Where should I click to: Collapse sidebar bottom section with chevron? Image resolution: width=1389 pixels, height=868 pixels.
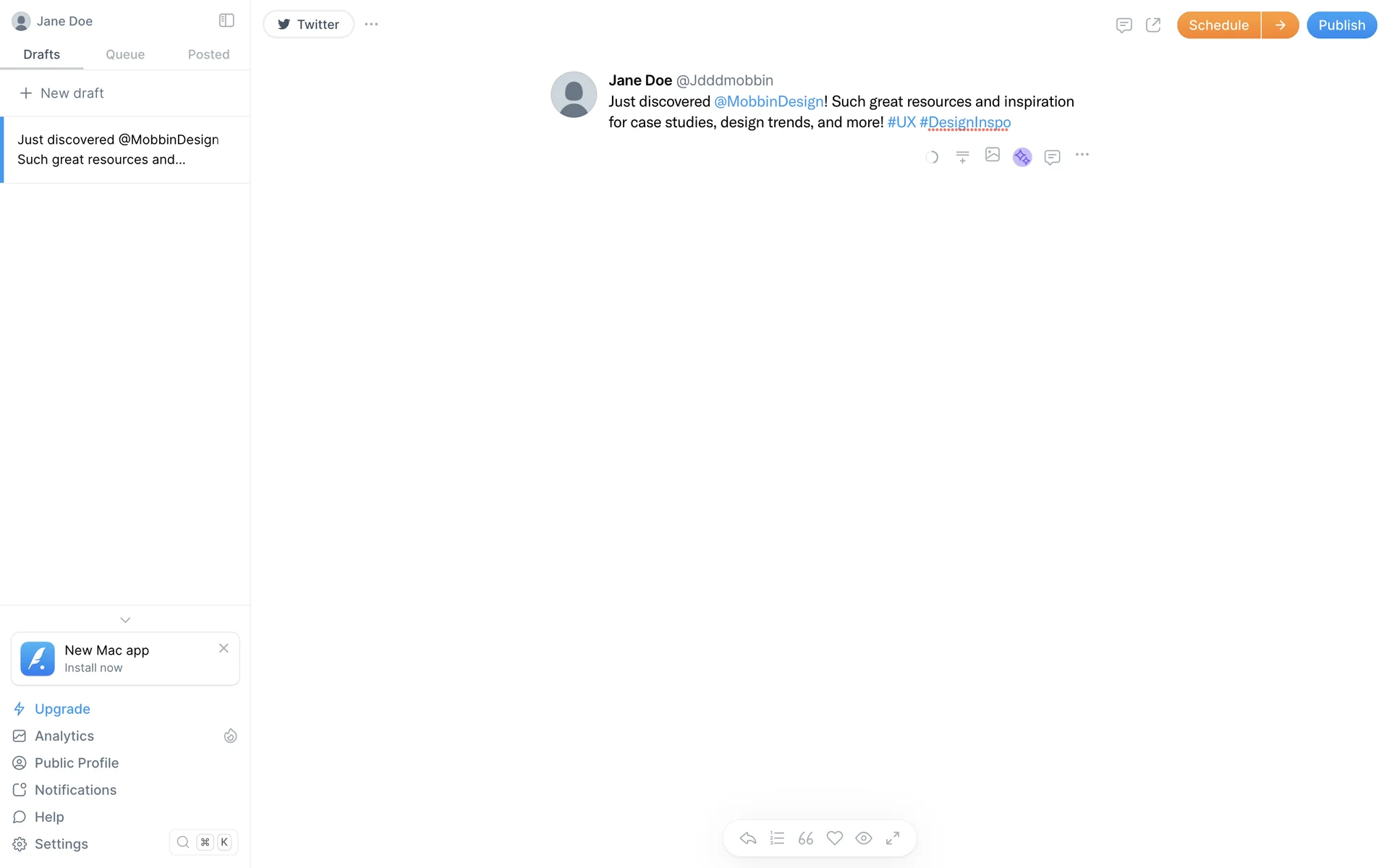pos(125,620)
